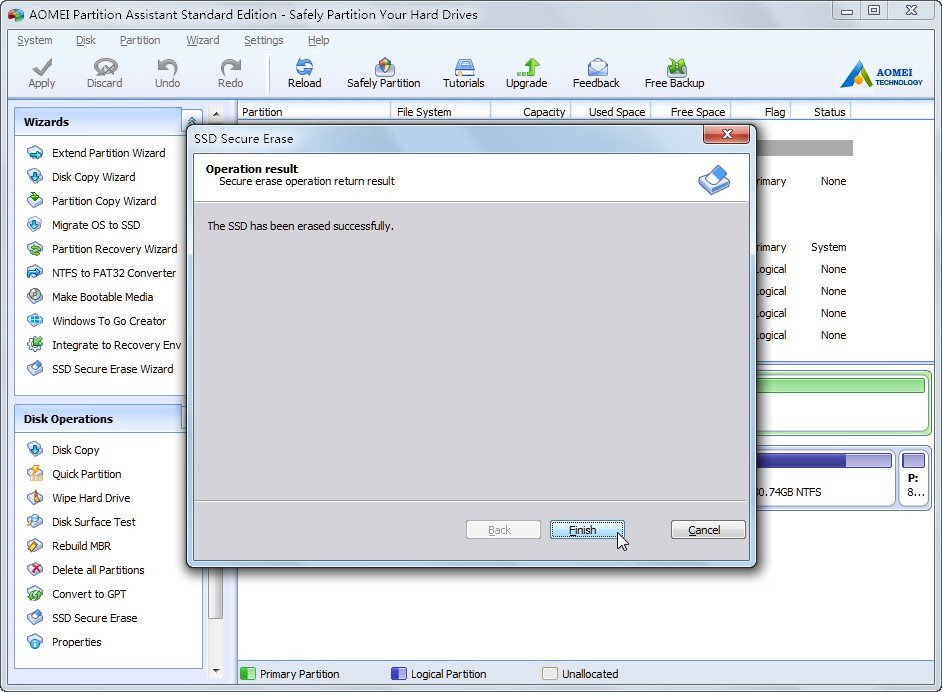Click the Disk Surface Test icon

pyautogui.click(x=35, y=521)
